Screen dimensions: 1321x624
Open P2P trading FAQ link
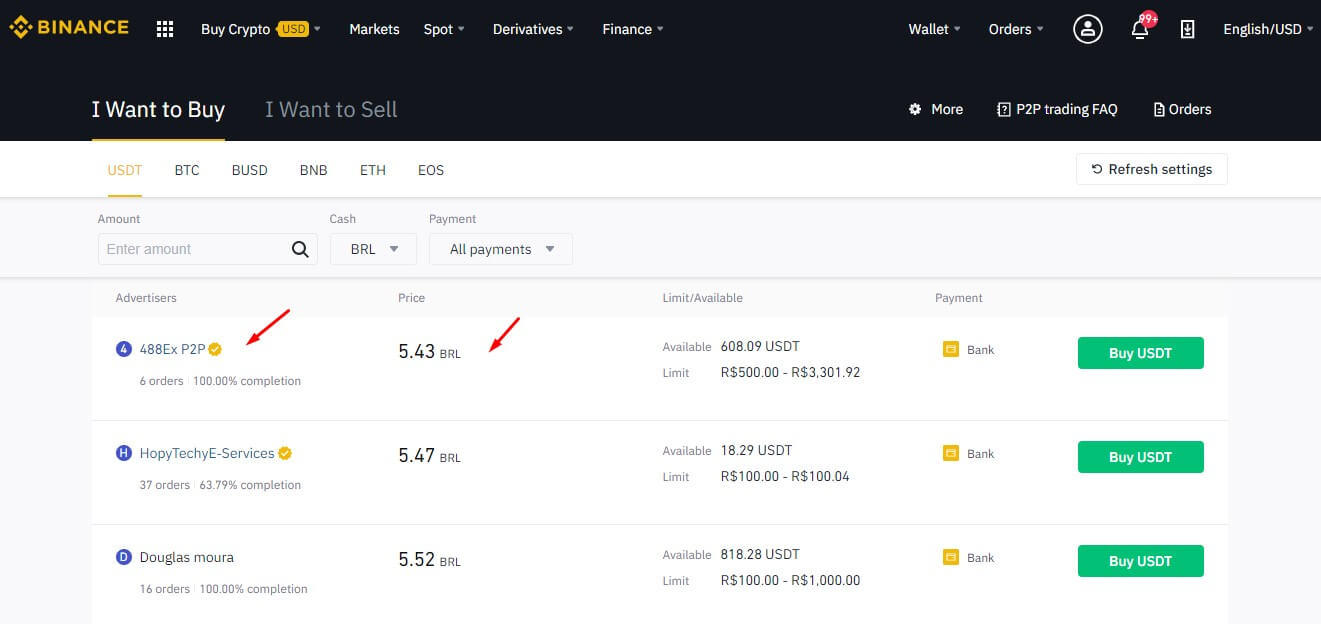[1057, 109]
